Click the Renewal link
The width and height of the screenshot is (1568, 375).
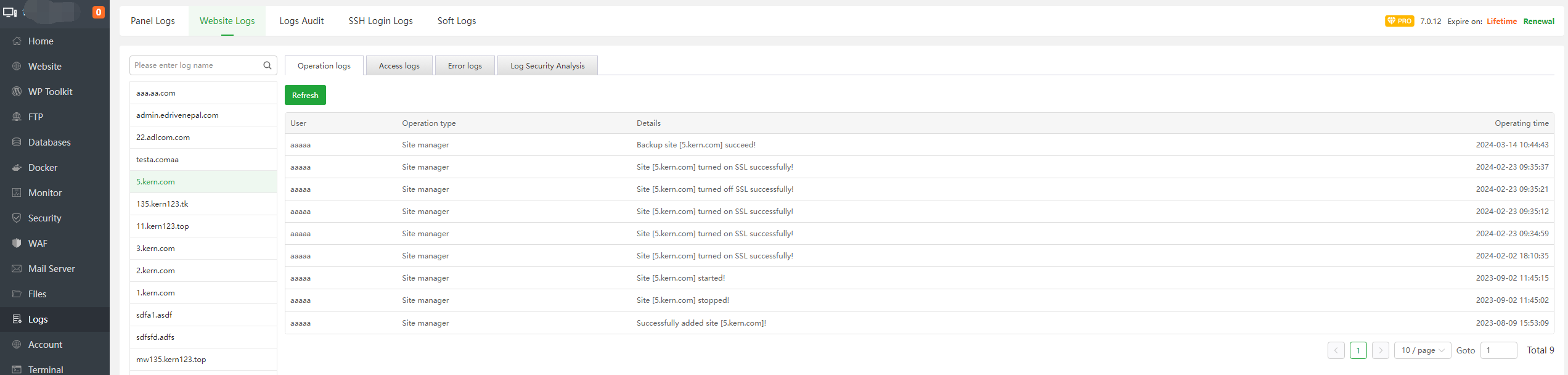pyautogui.click(x=1538, y=22)
